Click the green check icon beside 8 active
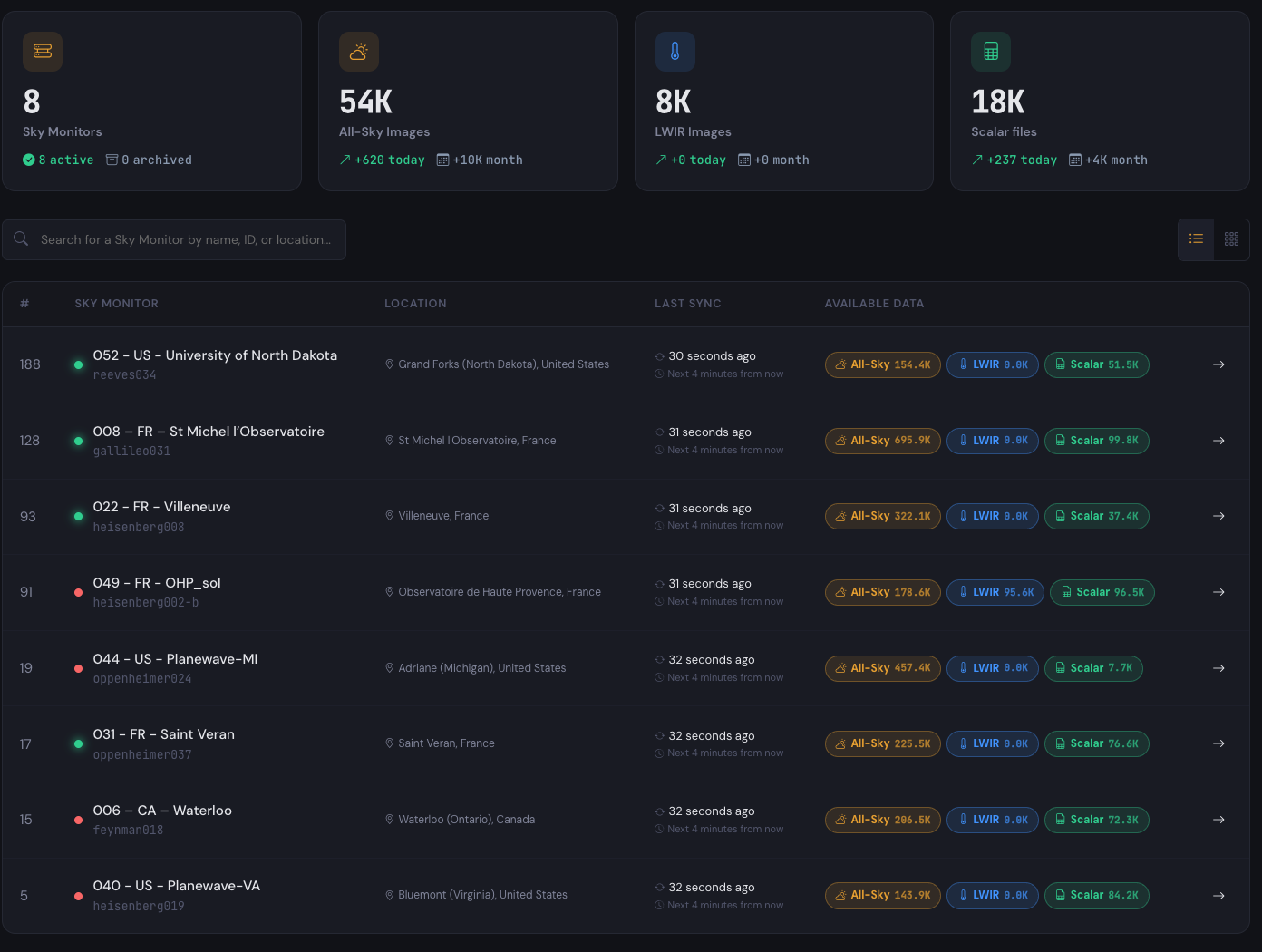The image size is (1262, 952). [x=29, y=160]
